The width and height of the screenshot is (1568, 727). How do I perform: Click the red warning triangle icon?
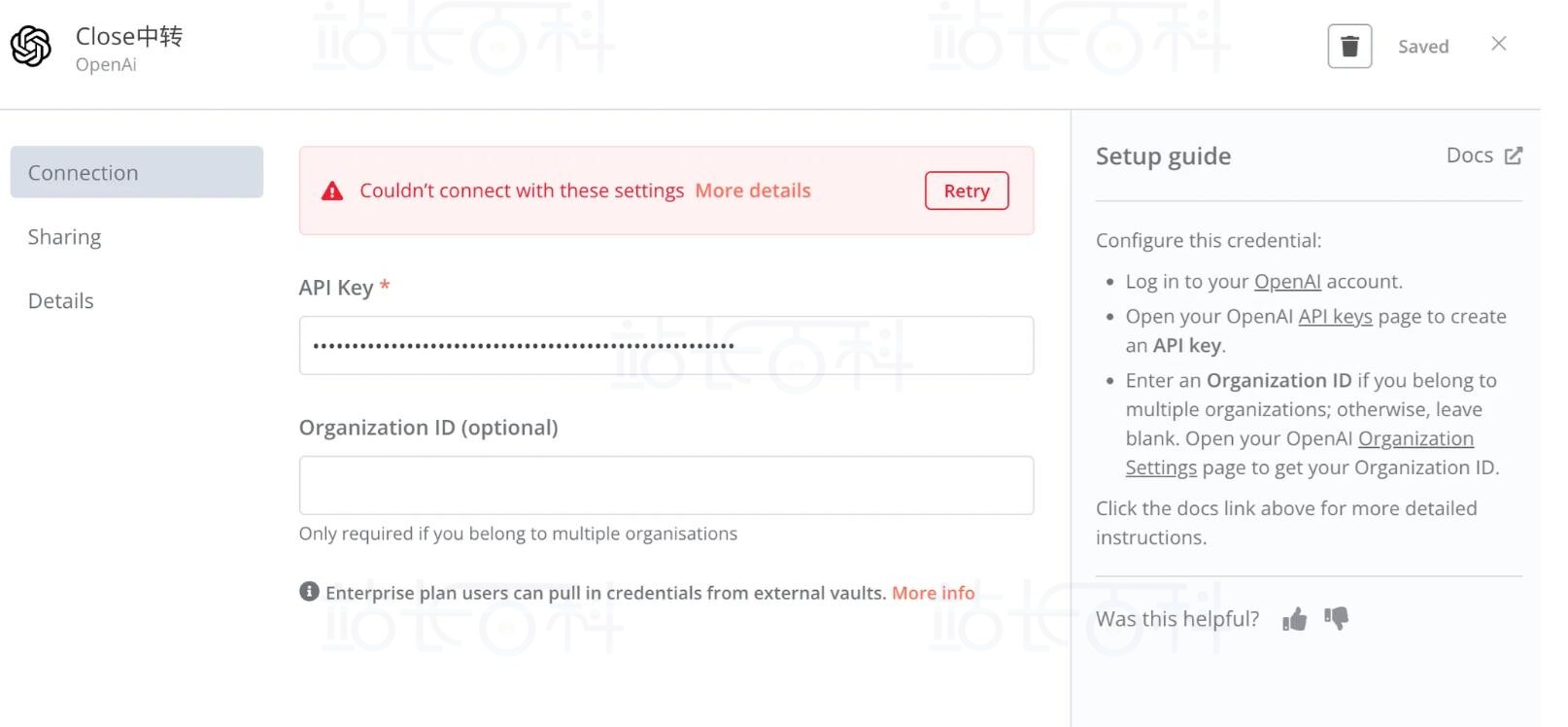332,191
